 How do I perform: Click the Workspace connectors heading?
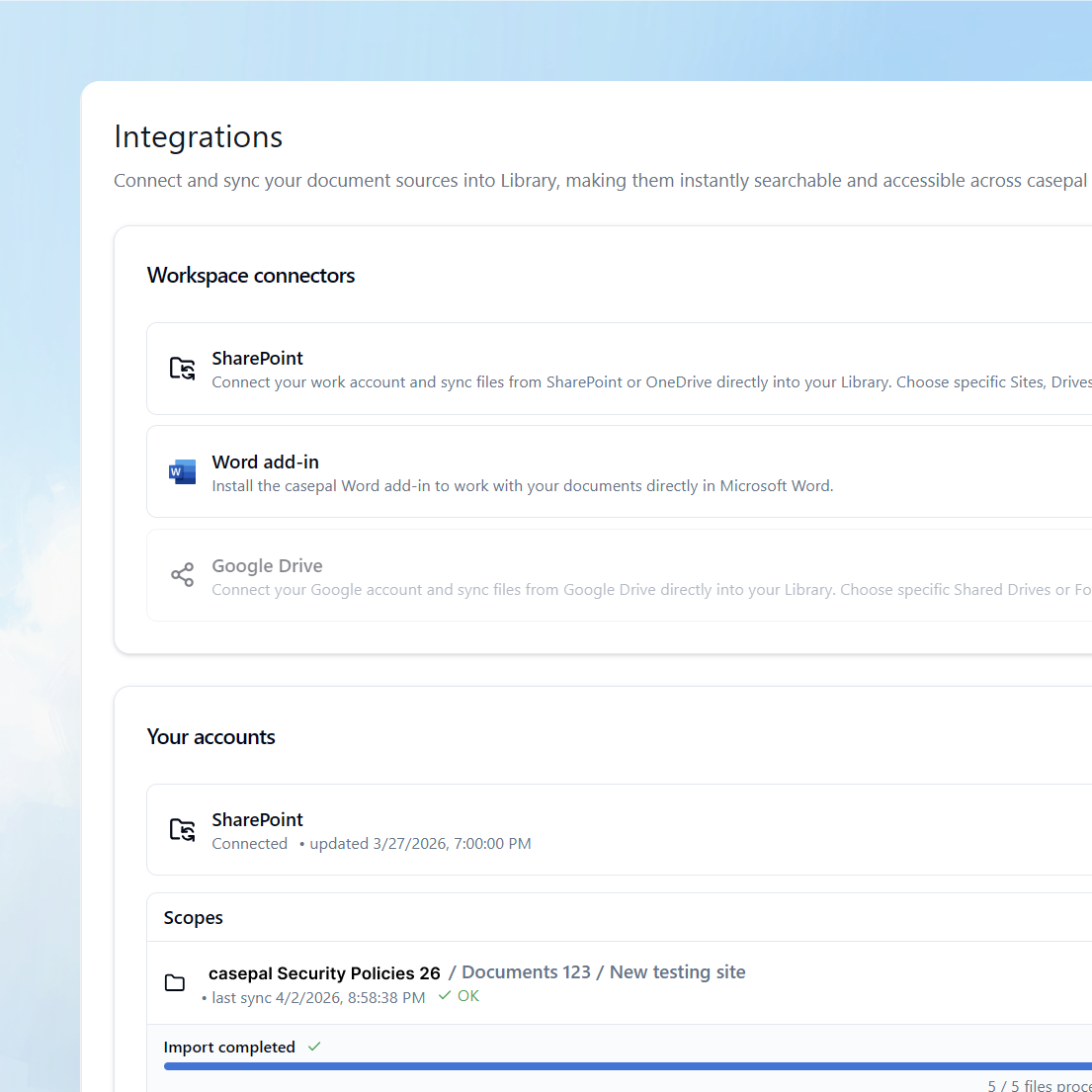(x=251, y=276)
